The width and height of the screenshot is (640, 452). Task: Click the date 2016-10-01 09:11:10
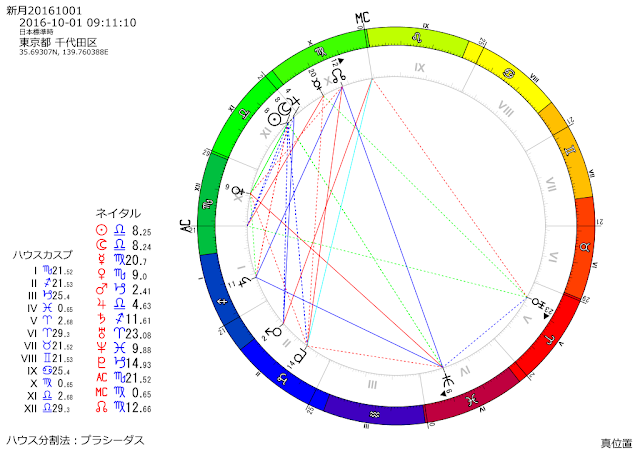click(x=78, y=22)
